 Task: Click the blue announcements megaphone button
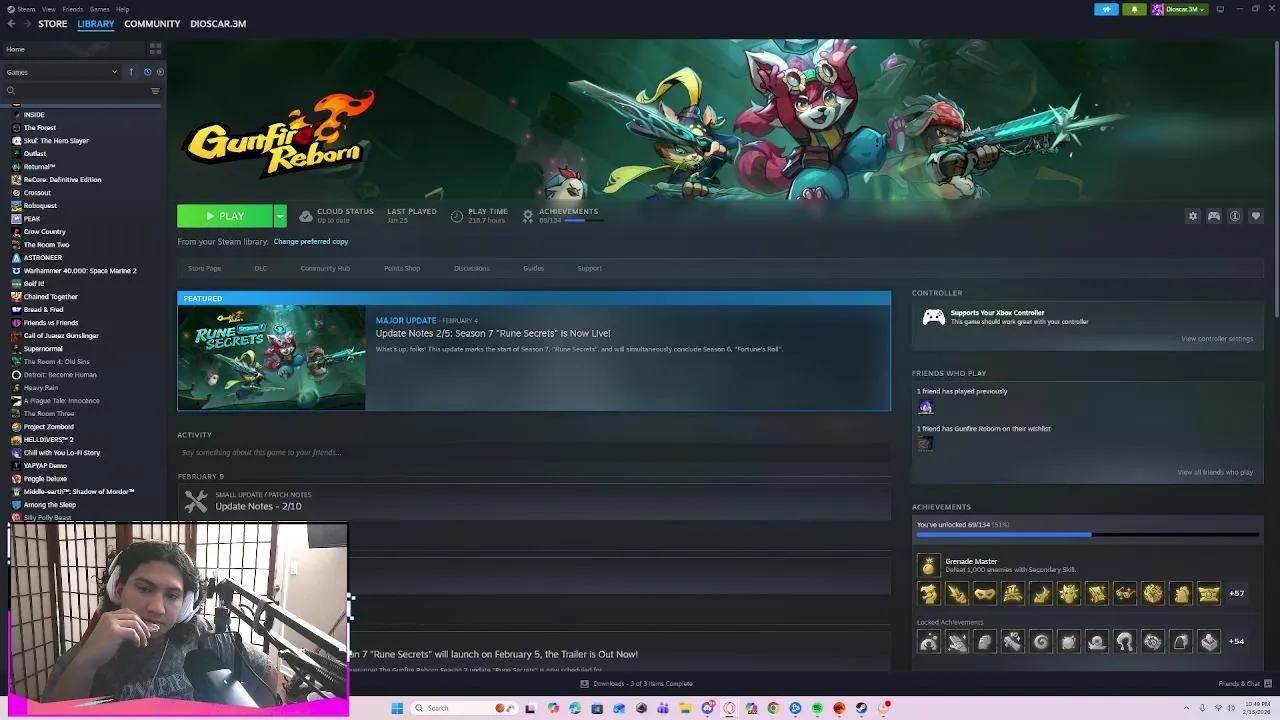pyautogui.click(x=1106, y=9)
